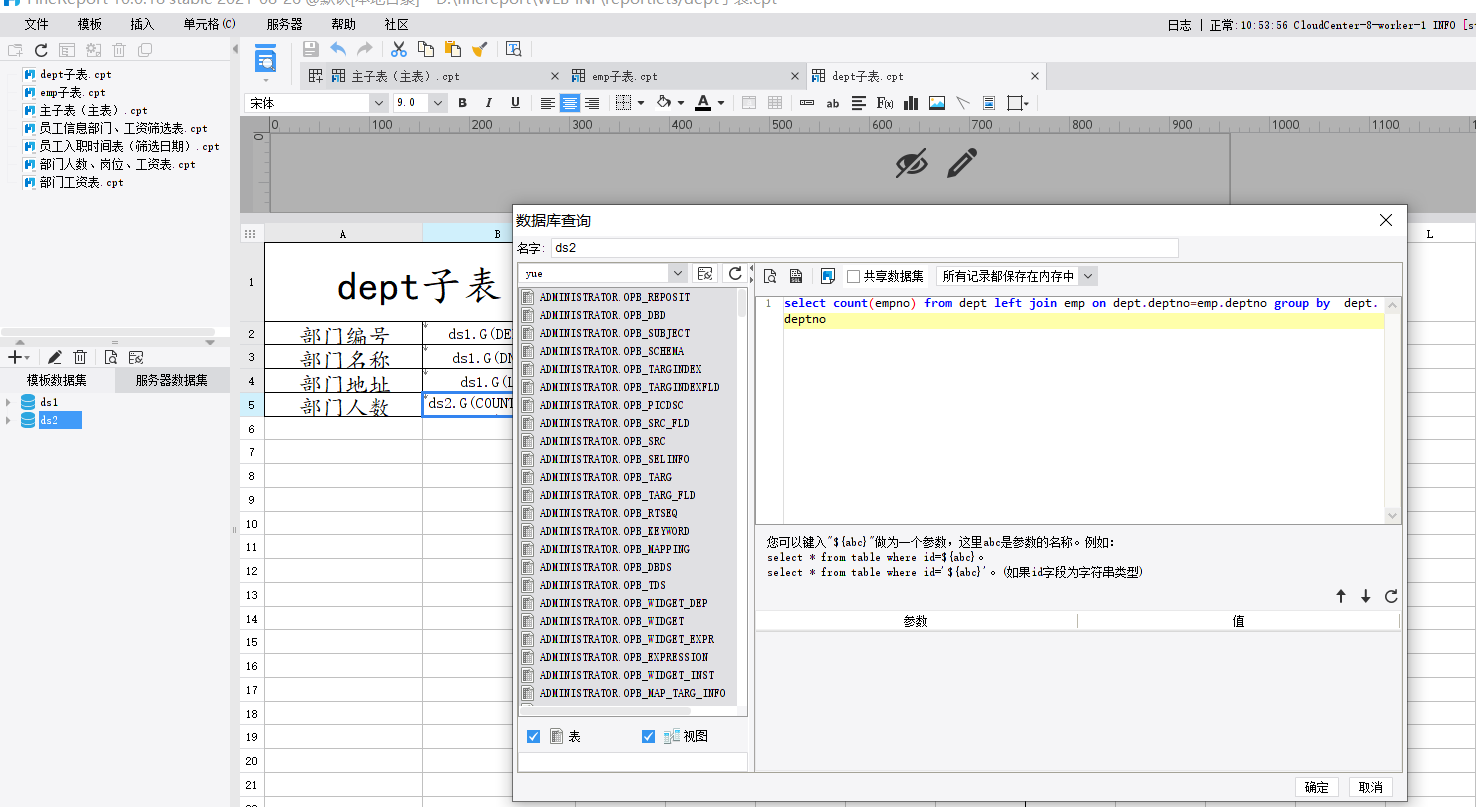Select cell containing ds2.G(COUNT
The height and width of the screenshot is (807, 1476).
click(x=467, y=404)
